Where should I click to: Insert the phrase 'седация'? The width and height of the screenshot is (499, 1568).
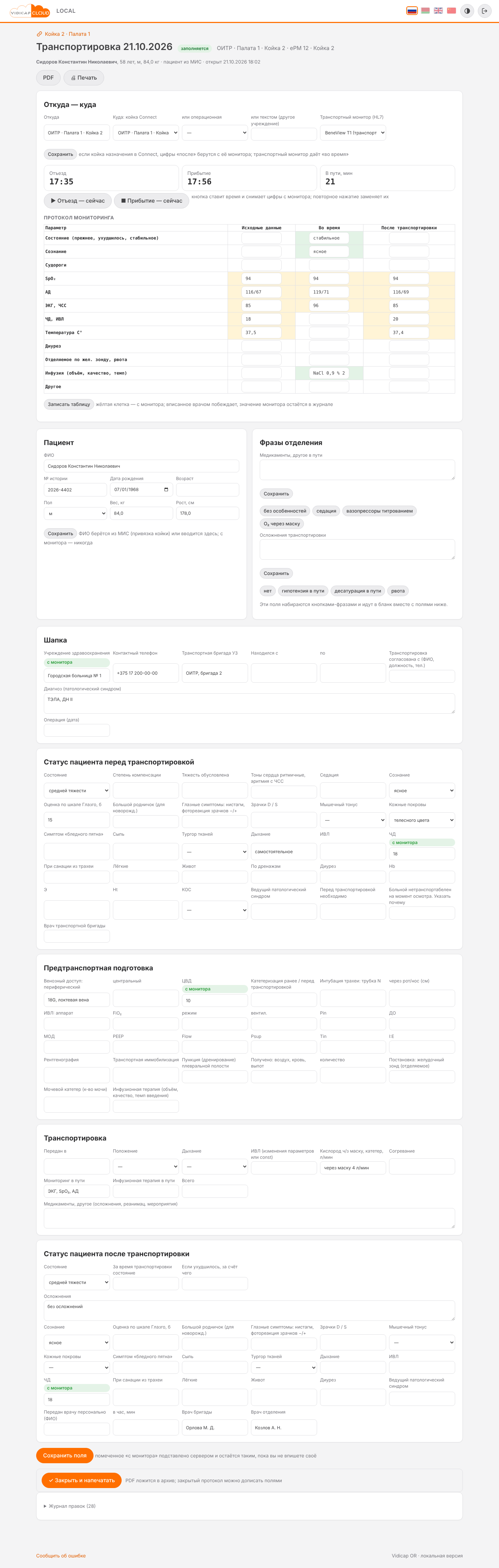tap(326, 511)
